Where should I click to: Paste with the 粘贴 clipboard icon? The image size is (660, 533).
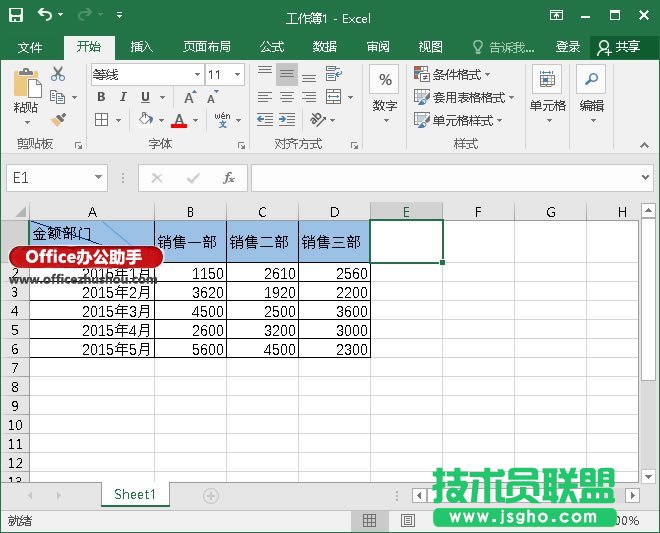click(x=27, y=83)
